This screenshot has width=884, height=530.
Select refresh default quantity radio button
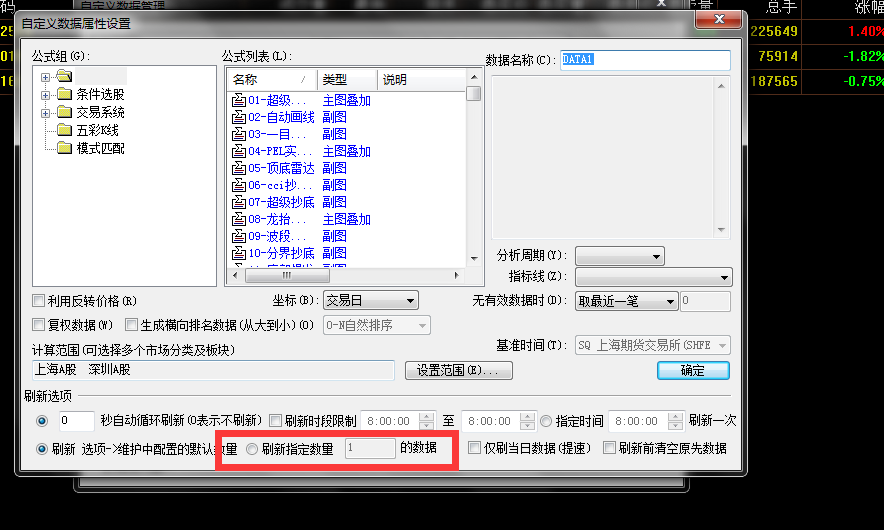(42, 449)
